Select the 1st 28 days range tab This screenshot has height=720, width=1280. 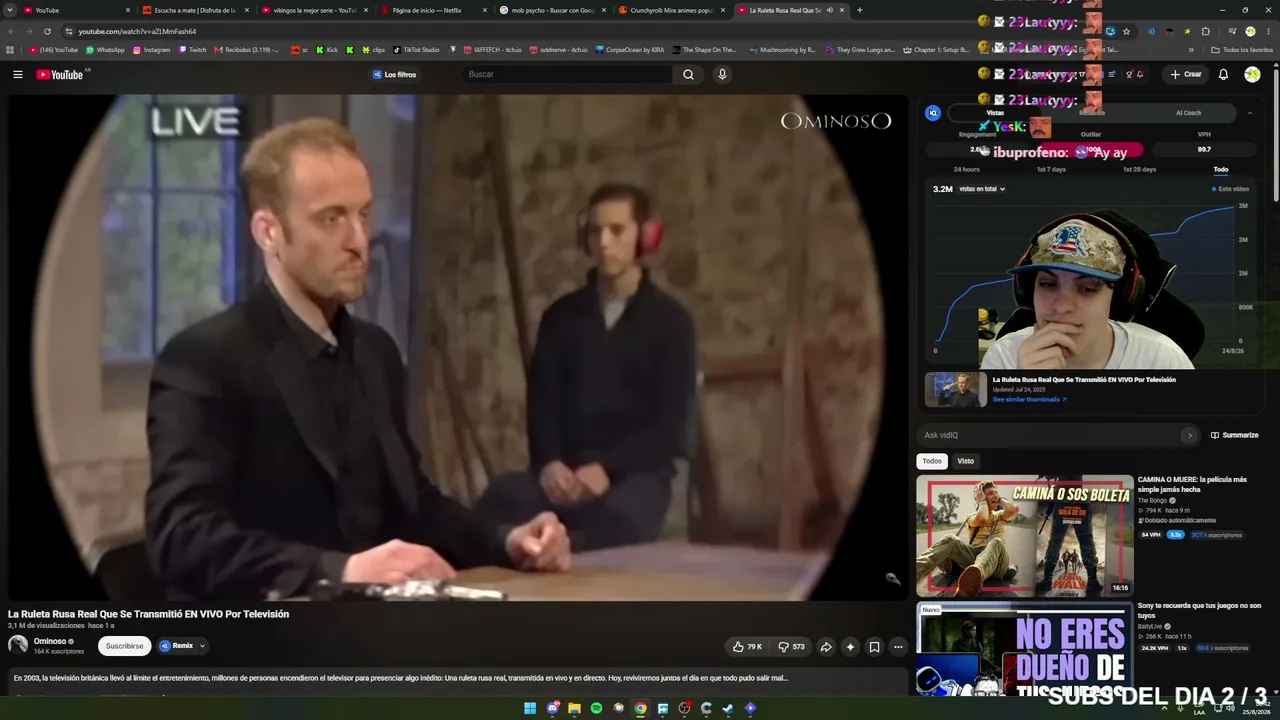(x=1139, y=169)
